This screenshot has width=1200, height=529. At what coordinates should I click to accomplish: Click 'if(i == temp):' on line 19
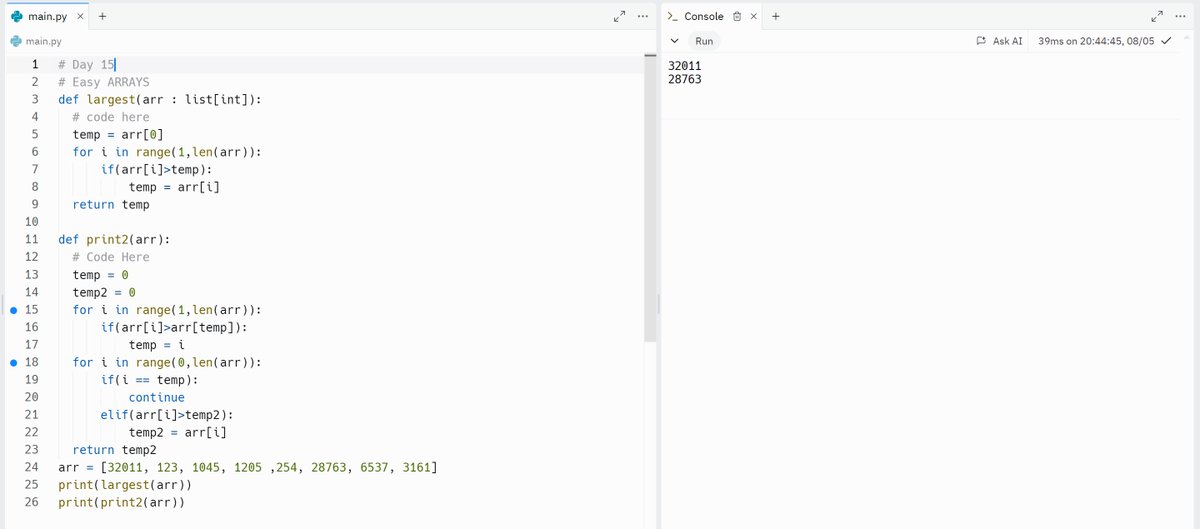pos(150,379)
